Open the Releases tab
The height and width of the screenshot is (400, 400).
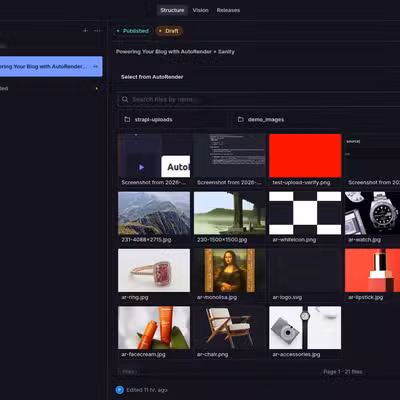click(228, 10)
